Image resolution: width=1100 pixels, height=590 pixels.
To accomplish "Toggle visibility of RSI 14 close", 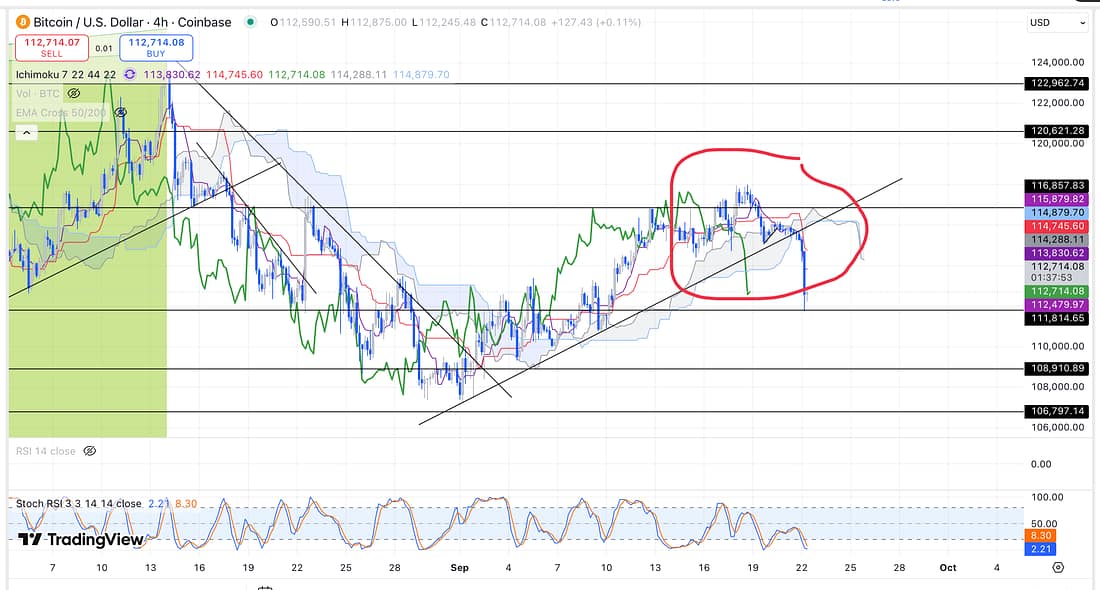I will (x=89, y=451).
